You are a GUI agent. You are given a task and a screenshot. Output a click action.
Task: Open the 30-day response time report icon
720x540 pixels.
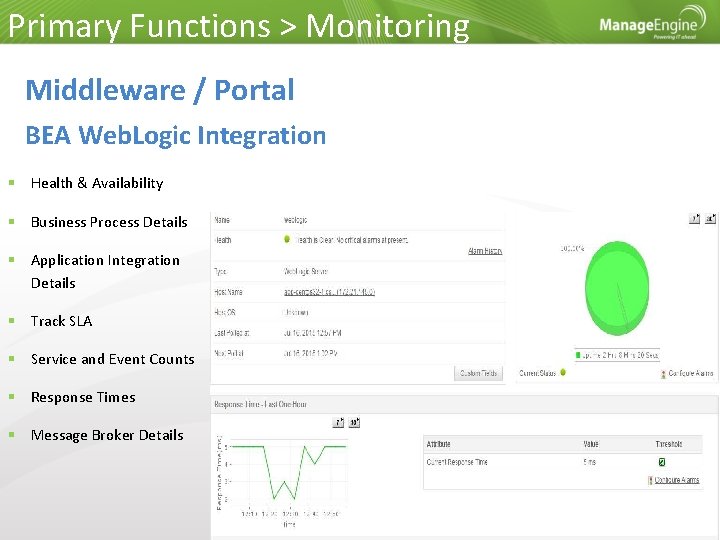point(354,422)
